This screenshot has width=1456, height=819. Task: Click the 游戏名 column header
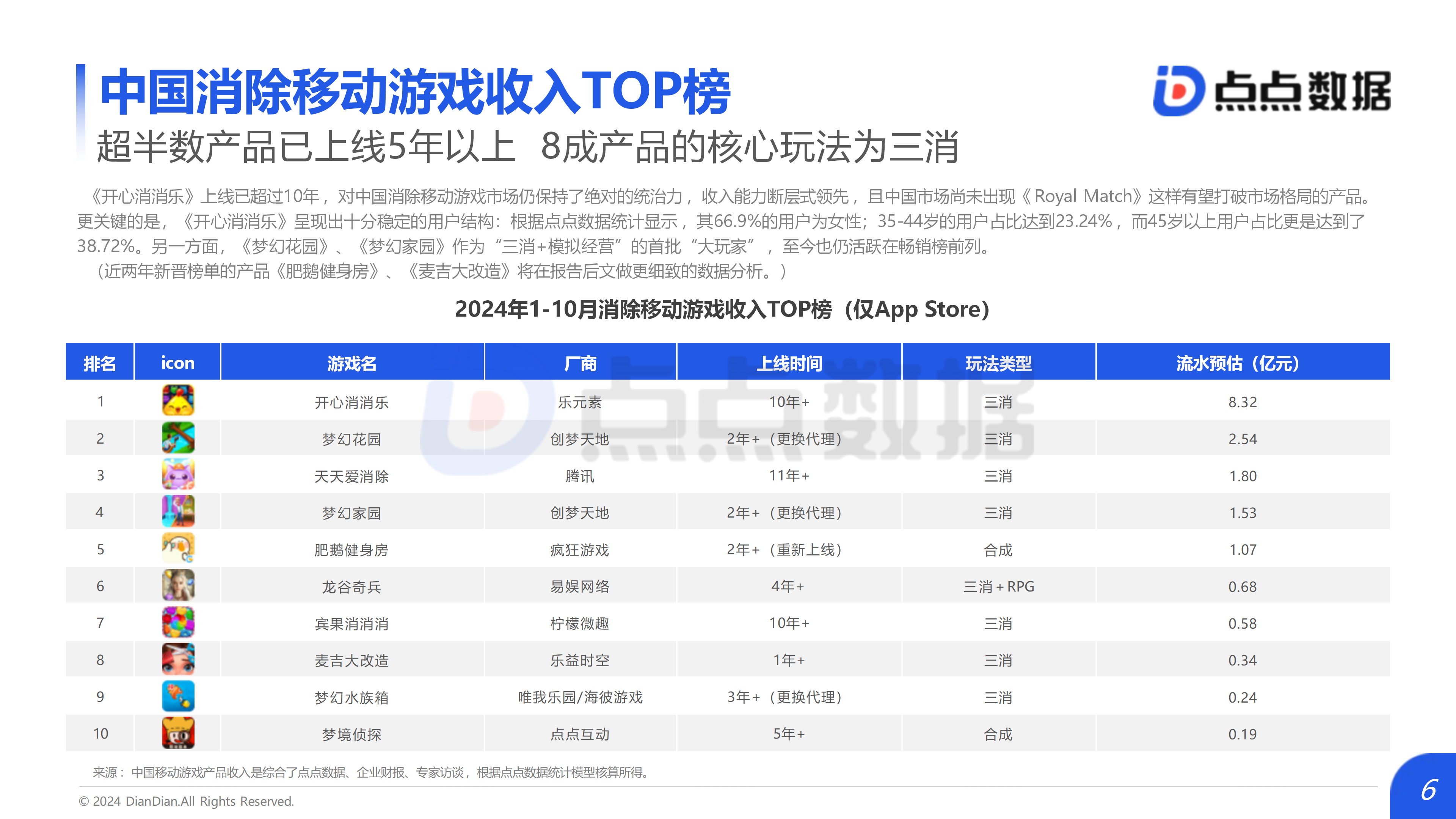[351, 363]
